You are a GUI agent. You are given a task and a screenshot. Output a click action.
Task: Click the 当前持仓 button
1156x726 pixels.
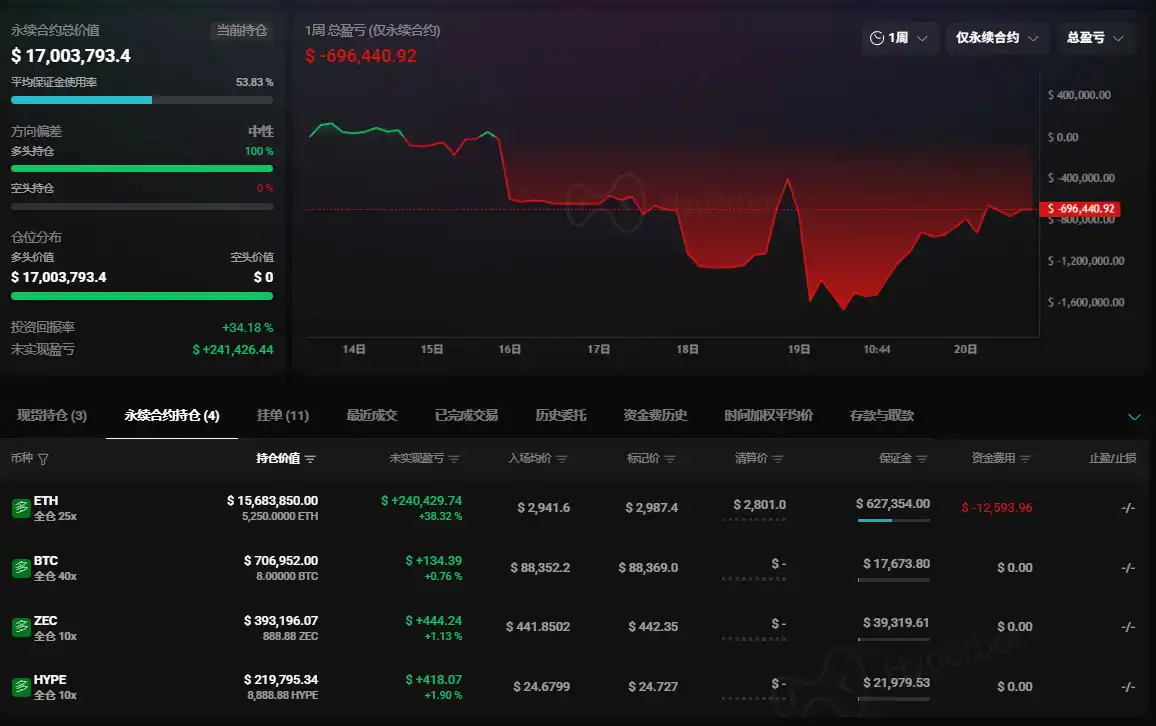point(242,31)
